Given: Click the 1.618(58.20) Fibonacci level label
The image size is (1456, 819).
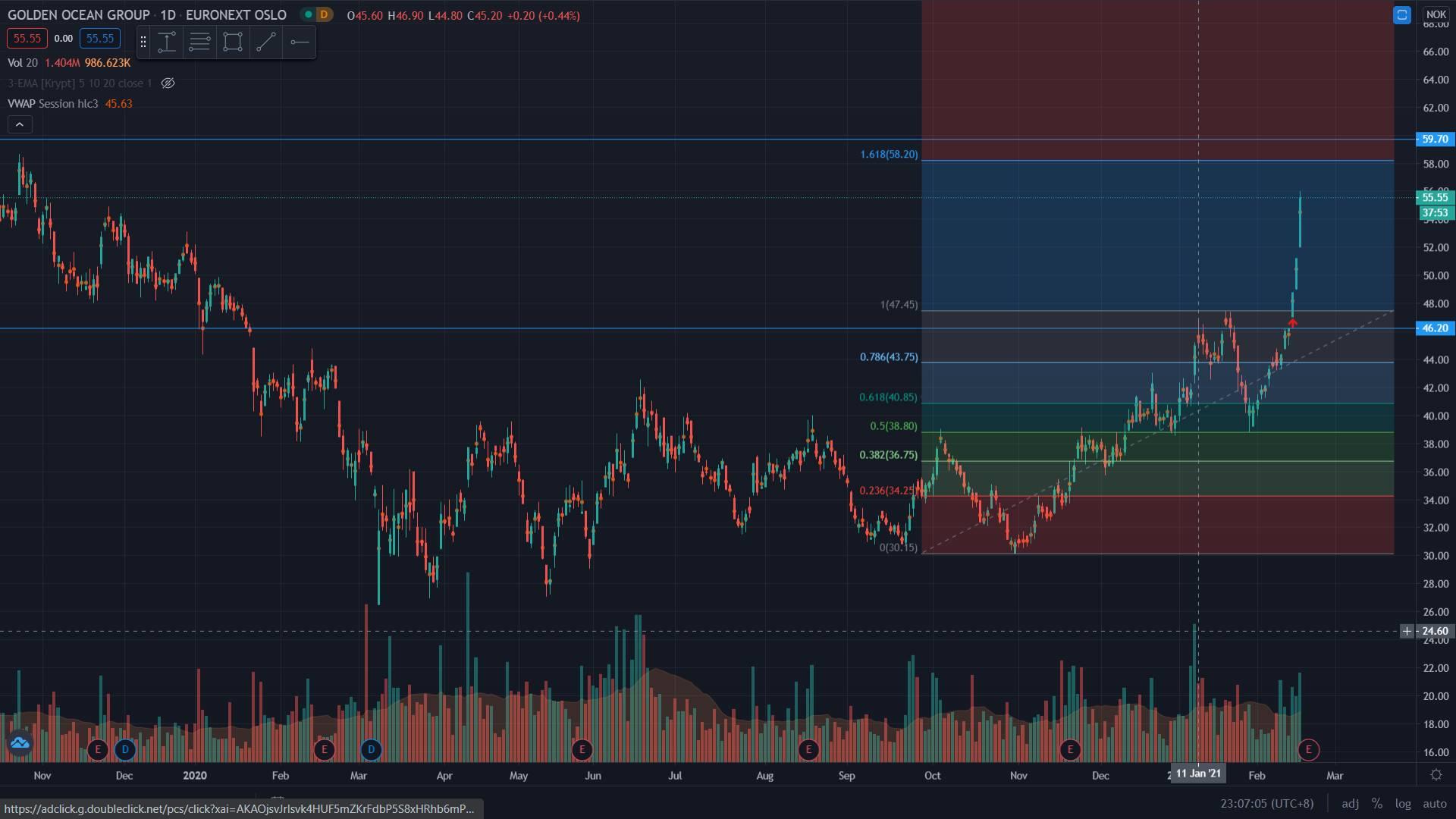Looking at the screenshot, I should coord(889,154).
